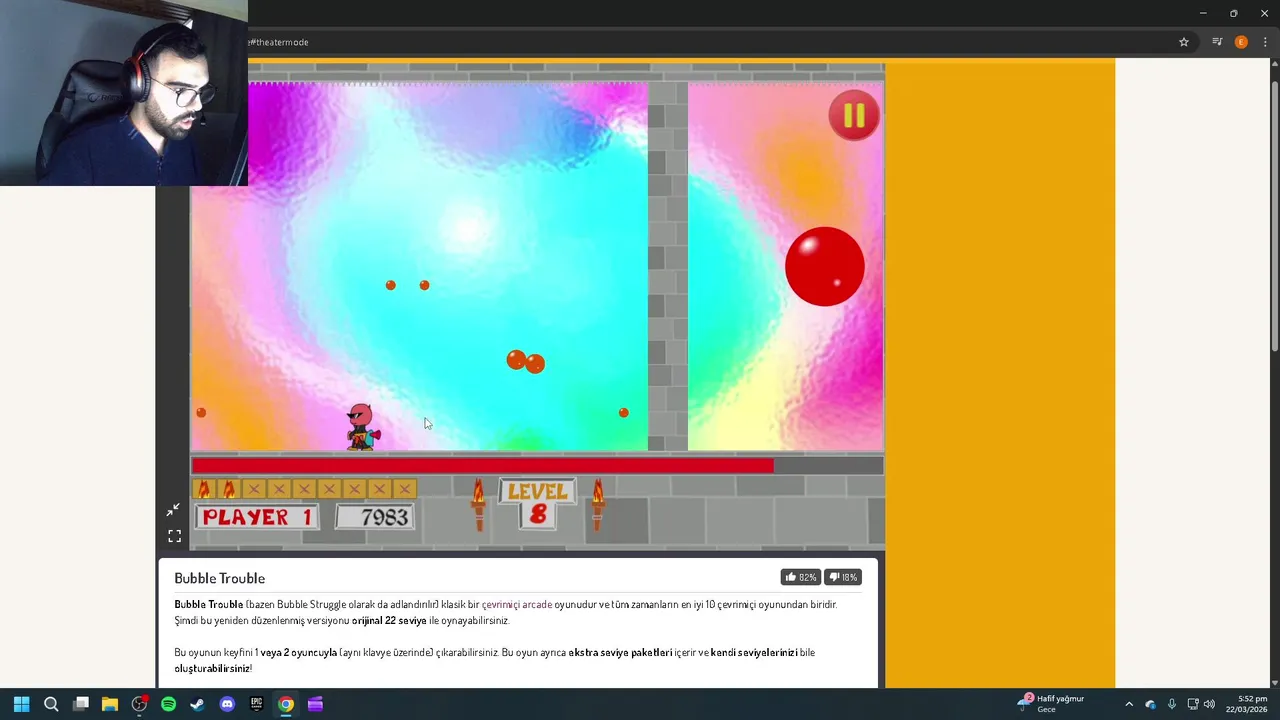Click the microphone tray icon
Viewport: 1280px width, 720px height.
tap(1172, 704)
